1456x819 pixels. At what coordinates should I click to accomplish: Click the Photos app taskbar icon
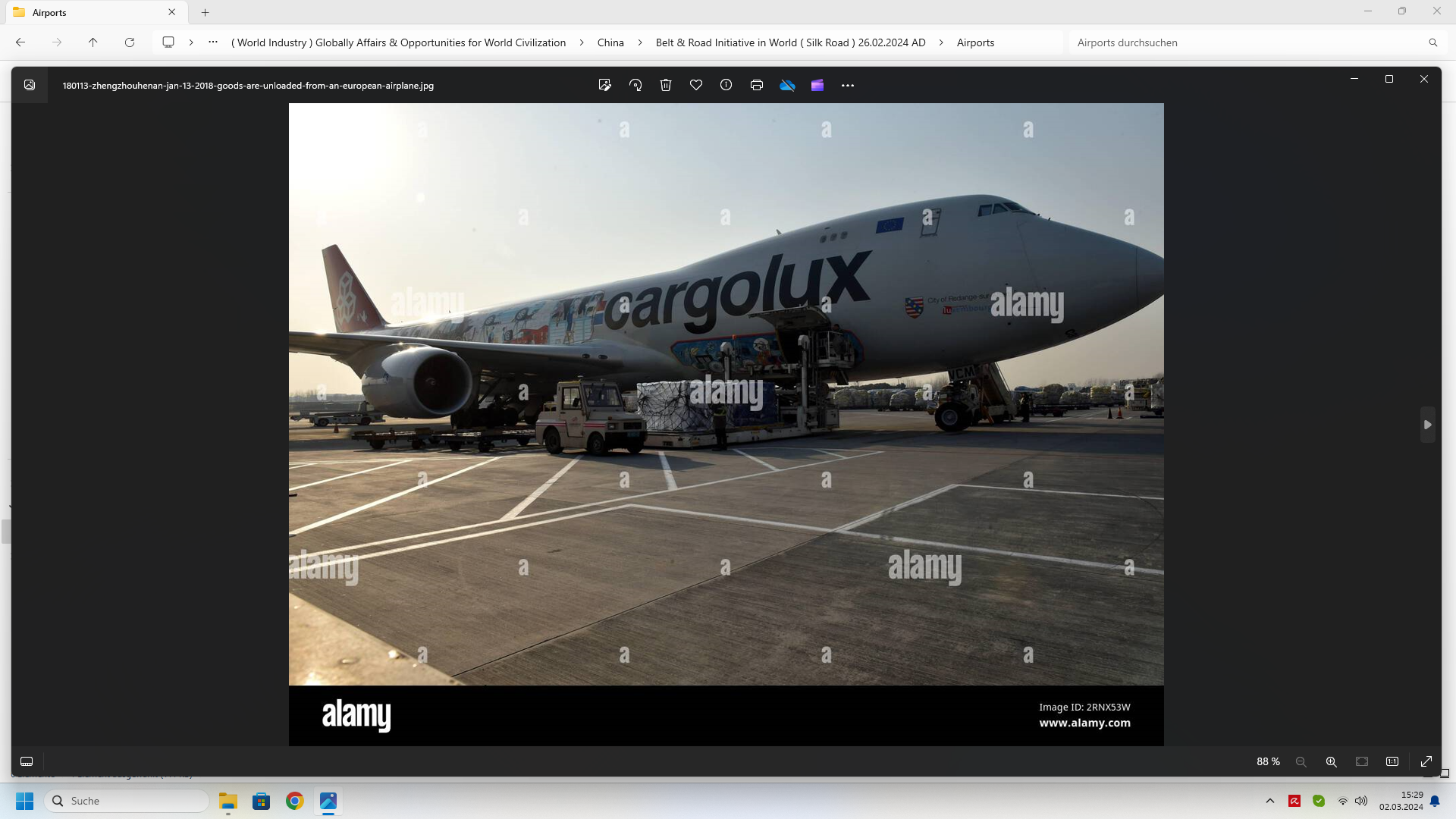(x=328, y=801)
